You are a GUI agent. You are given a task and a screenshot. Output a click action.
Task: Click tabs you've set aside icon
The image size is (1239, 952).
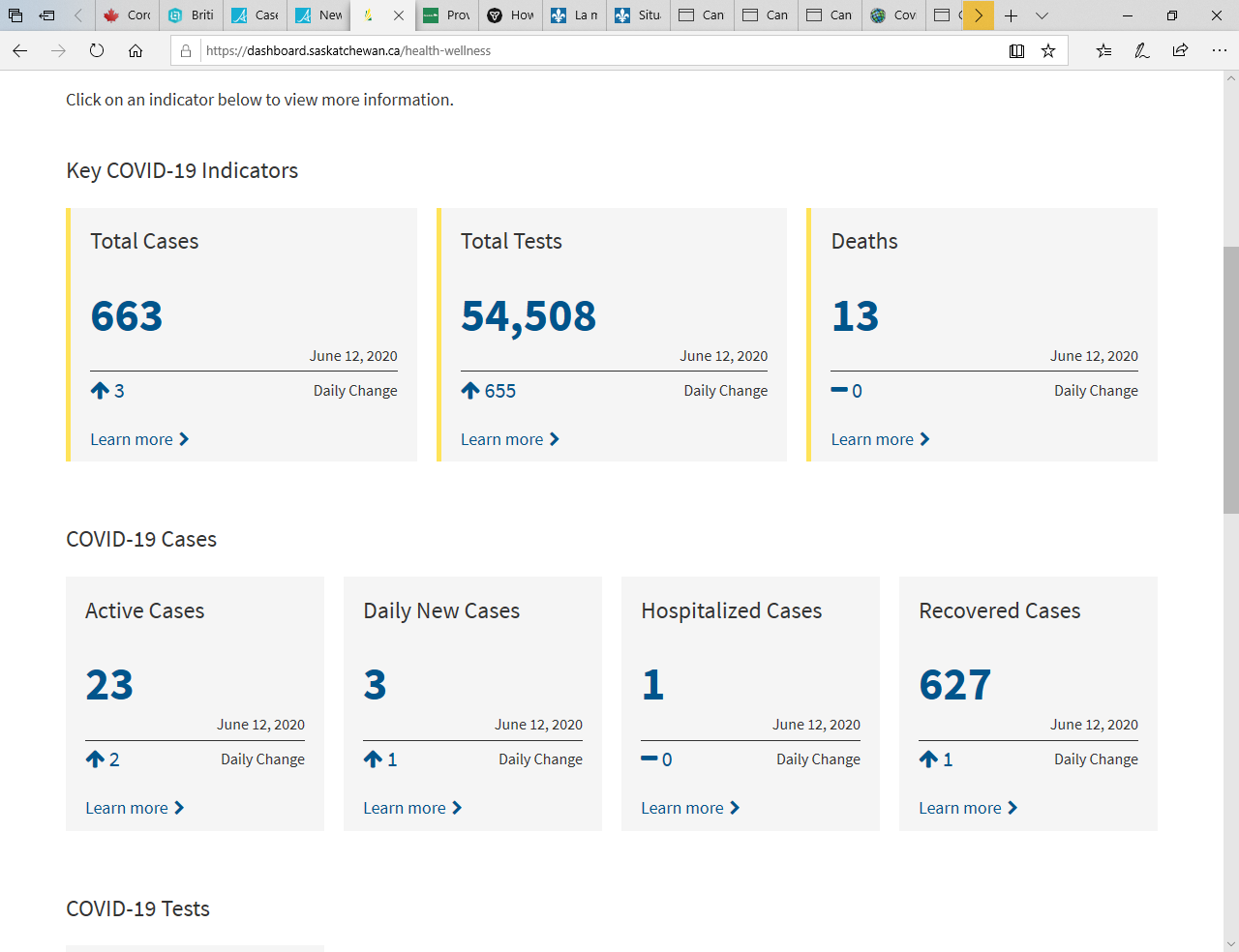coord(15,15)
